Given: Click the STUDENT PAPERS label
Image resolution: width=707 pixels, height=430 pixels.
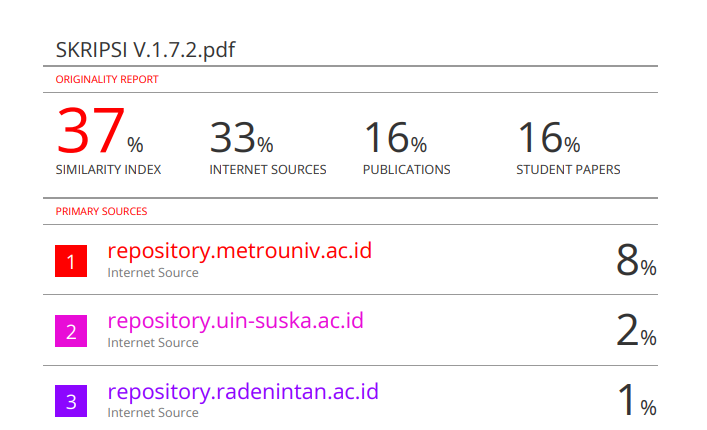Looking at the screenshot, I should pyautogui.click(x=568, y=169).
